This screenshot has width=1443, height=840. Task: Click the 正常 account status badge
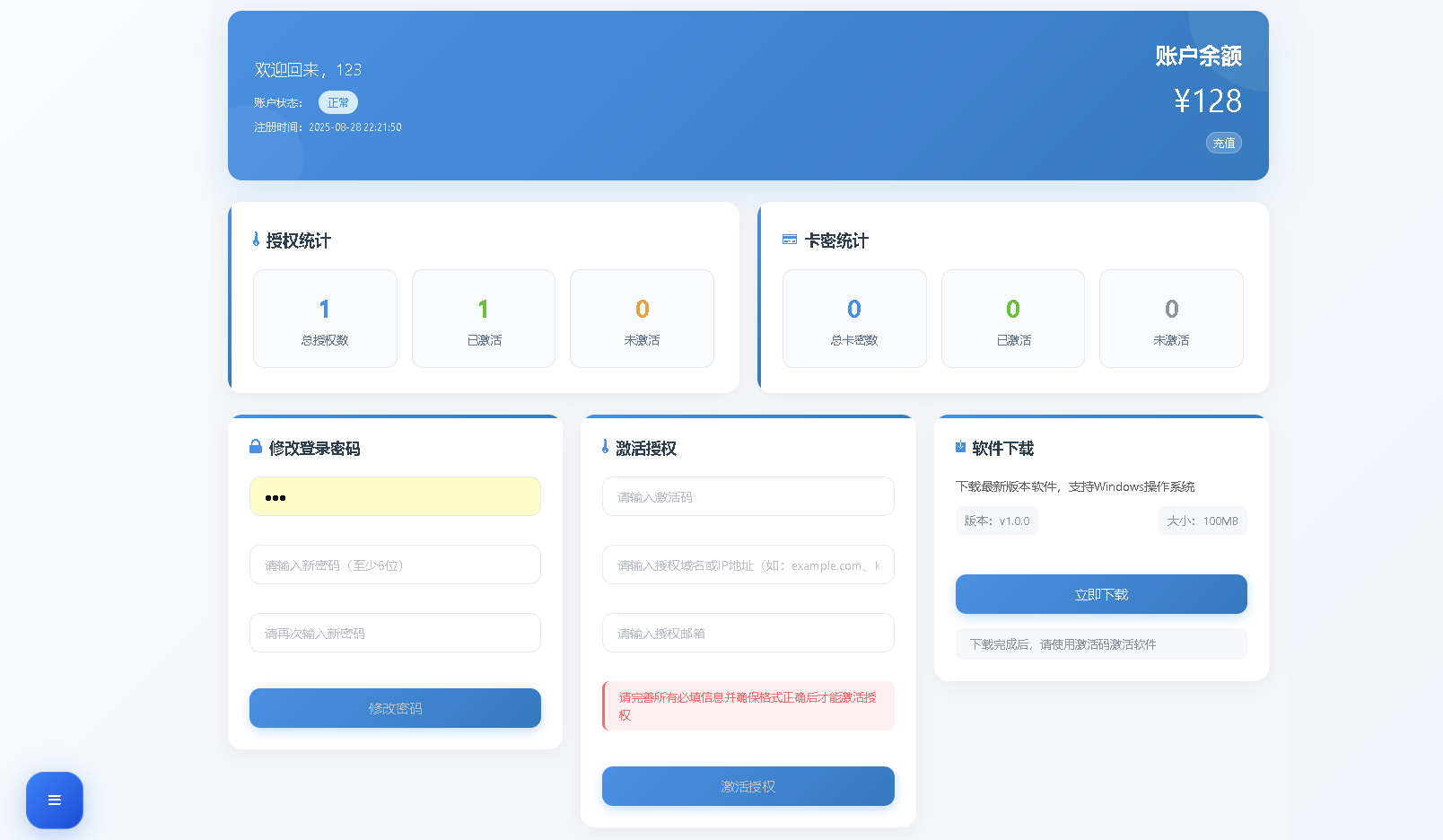tap(337, 102)
